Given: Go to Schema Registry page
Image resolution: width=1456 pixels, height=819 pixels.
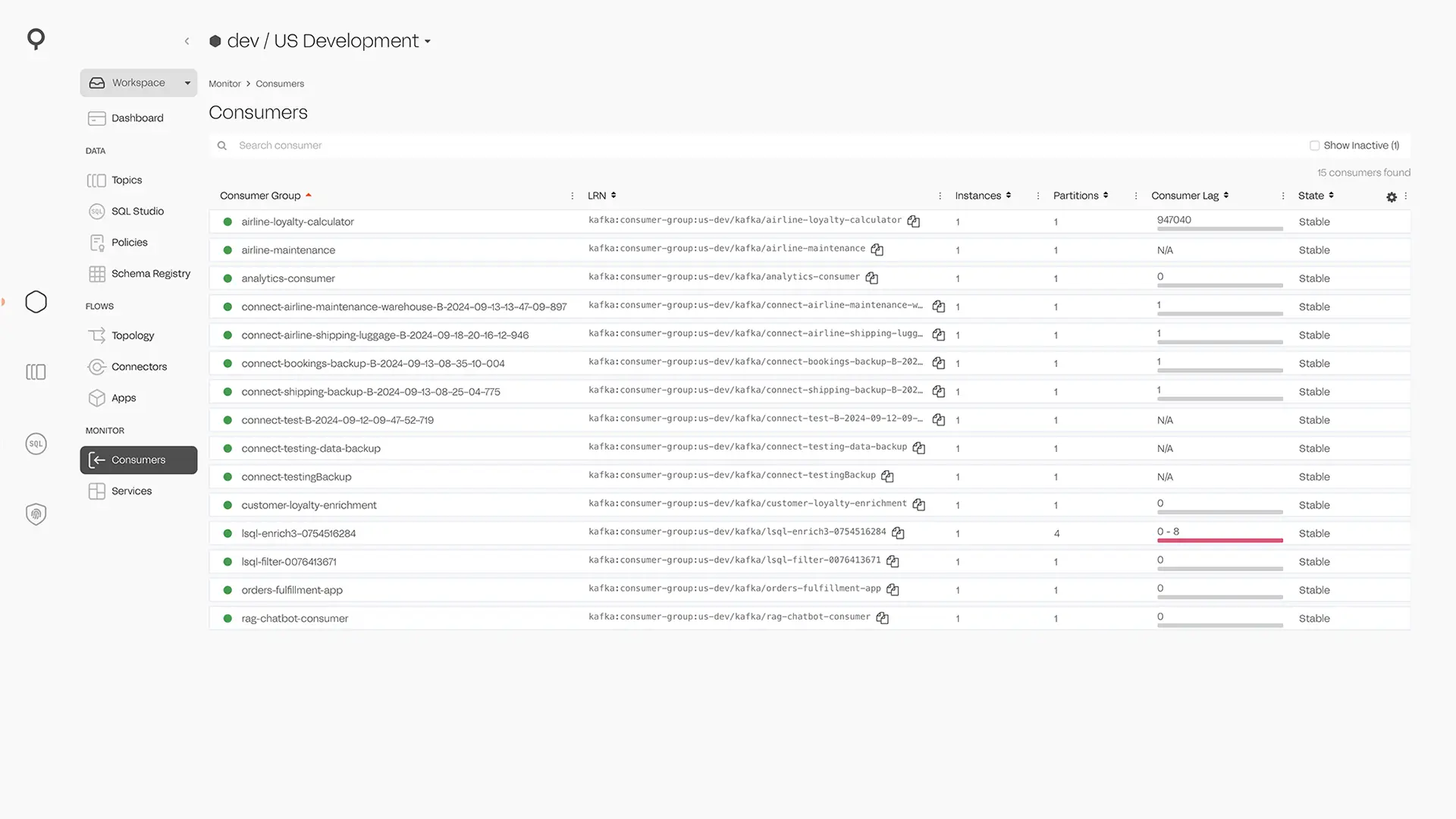Looking at the screenshot, I should pos(150,274).
